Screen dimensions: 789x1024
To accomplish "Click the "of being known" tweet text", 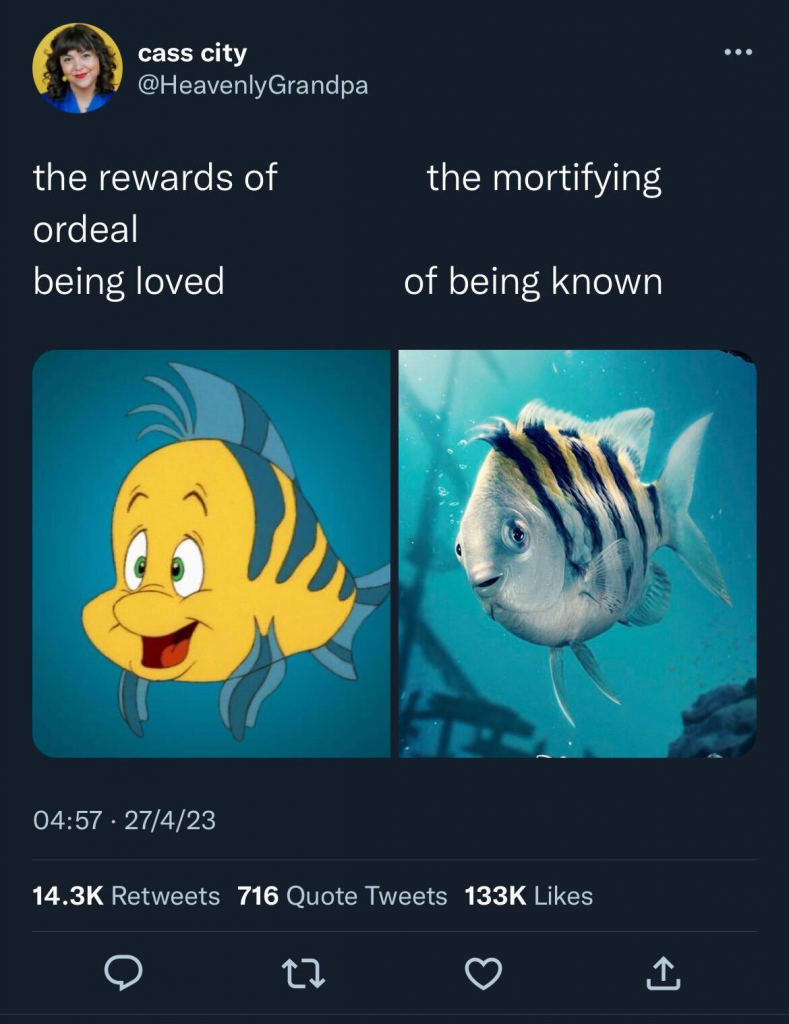I will click(533, 281).
